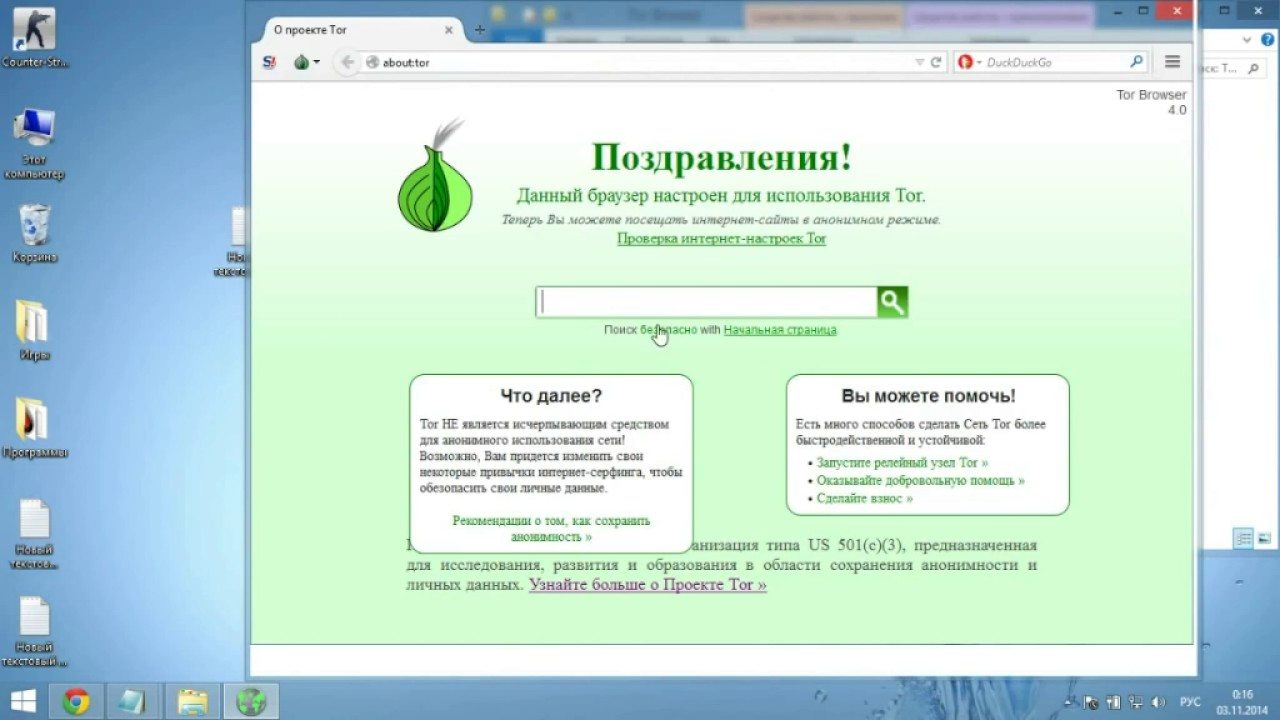Open a new tab with the plus button

pos(479,30)
